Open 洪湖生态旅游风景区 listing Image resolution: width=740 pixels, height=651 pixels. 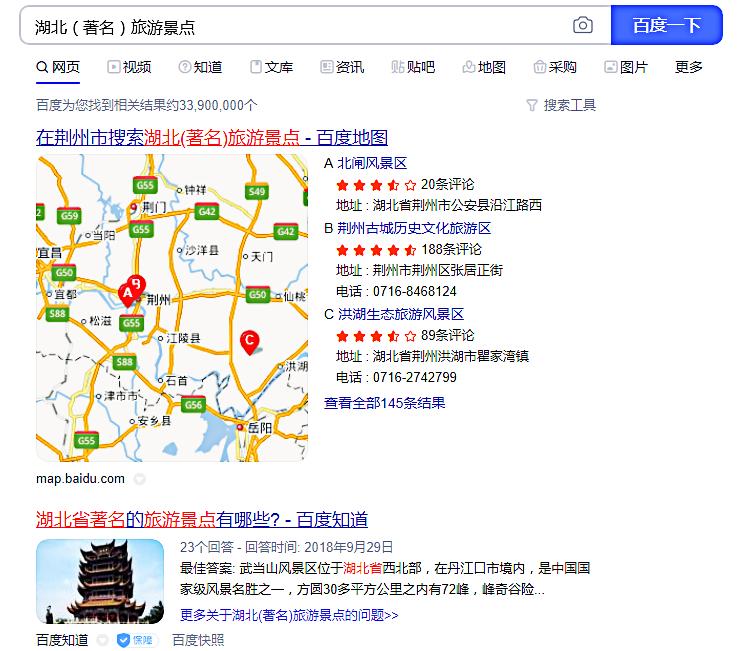[x=401, y=314]
